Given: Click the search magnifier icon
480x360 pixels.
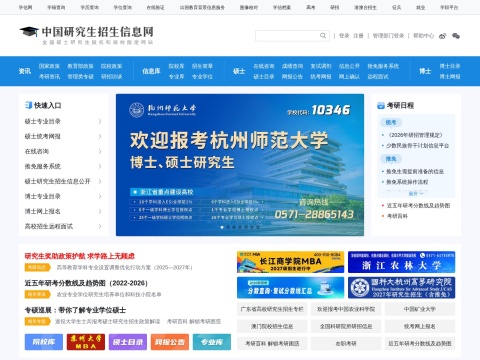Looking at the screenshot, I should tap(323, 35).
